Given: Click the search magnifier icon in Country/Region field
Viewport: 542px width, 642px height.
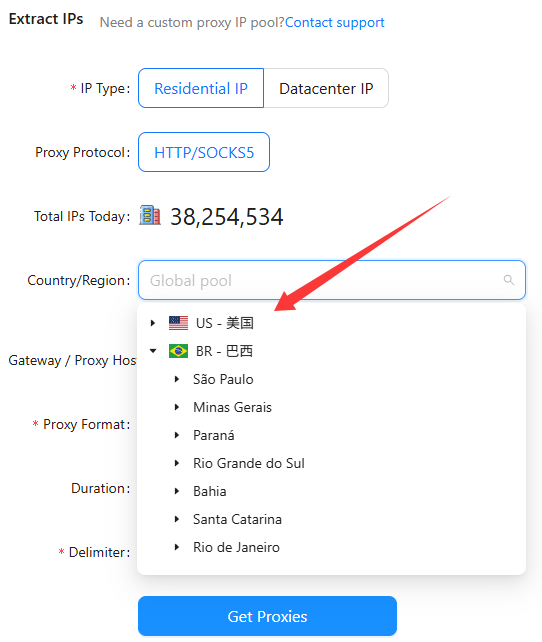Looking at the screenshot, I should tap(508, 280).
